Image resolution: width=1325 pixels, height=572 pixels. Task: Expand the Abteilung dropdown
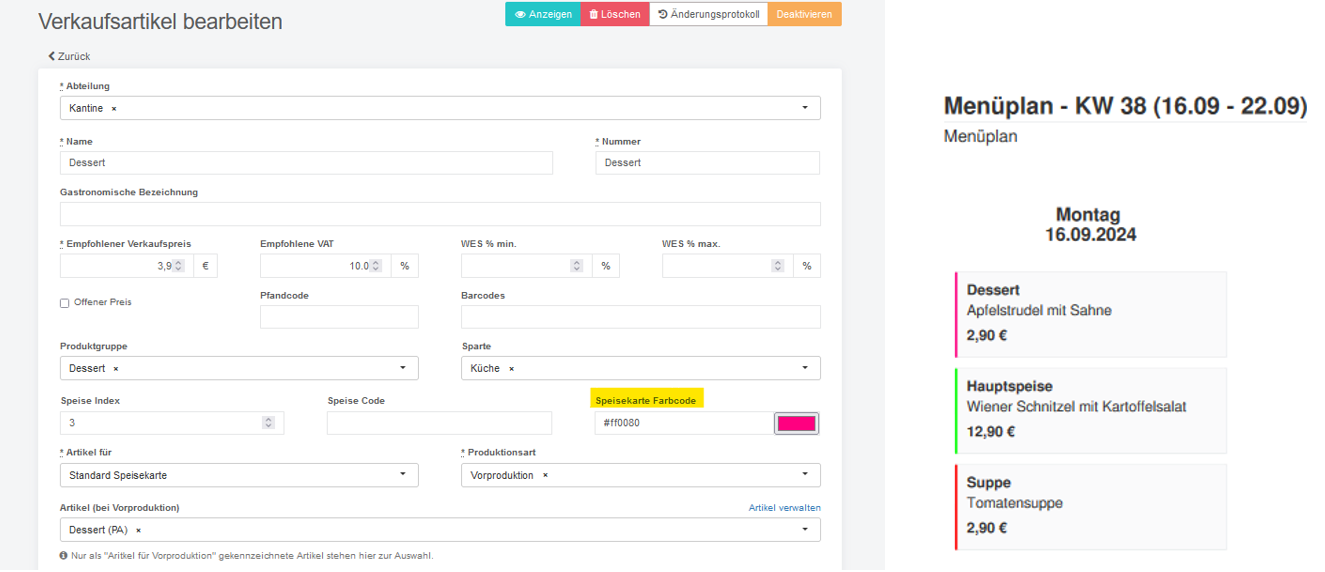pos(805,108)
